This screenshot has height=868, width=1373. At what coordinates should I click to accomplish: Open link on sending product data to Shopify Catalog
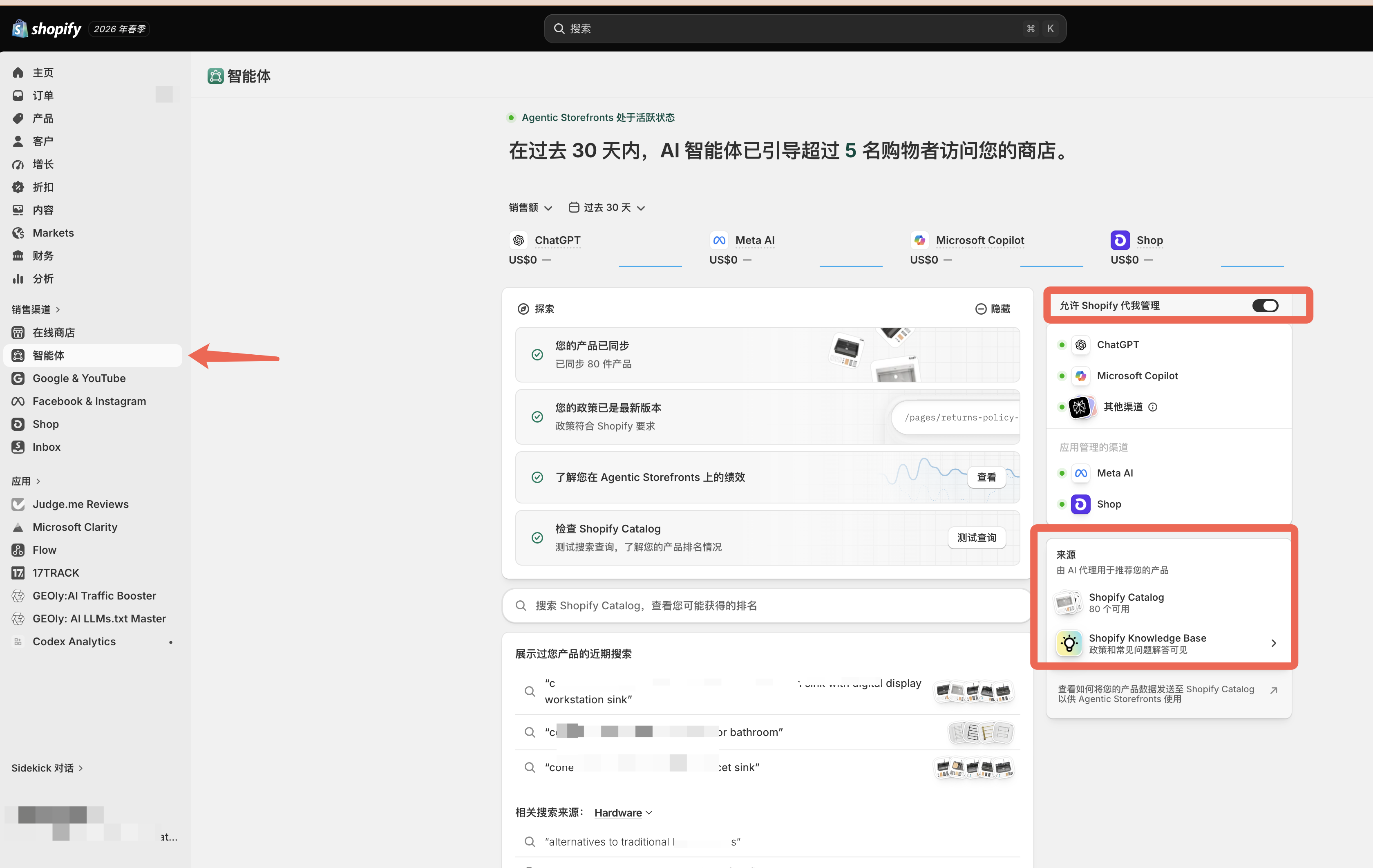click(1168, 694)
